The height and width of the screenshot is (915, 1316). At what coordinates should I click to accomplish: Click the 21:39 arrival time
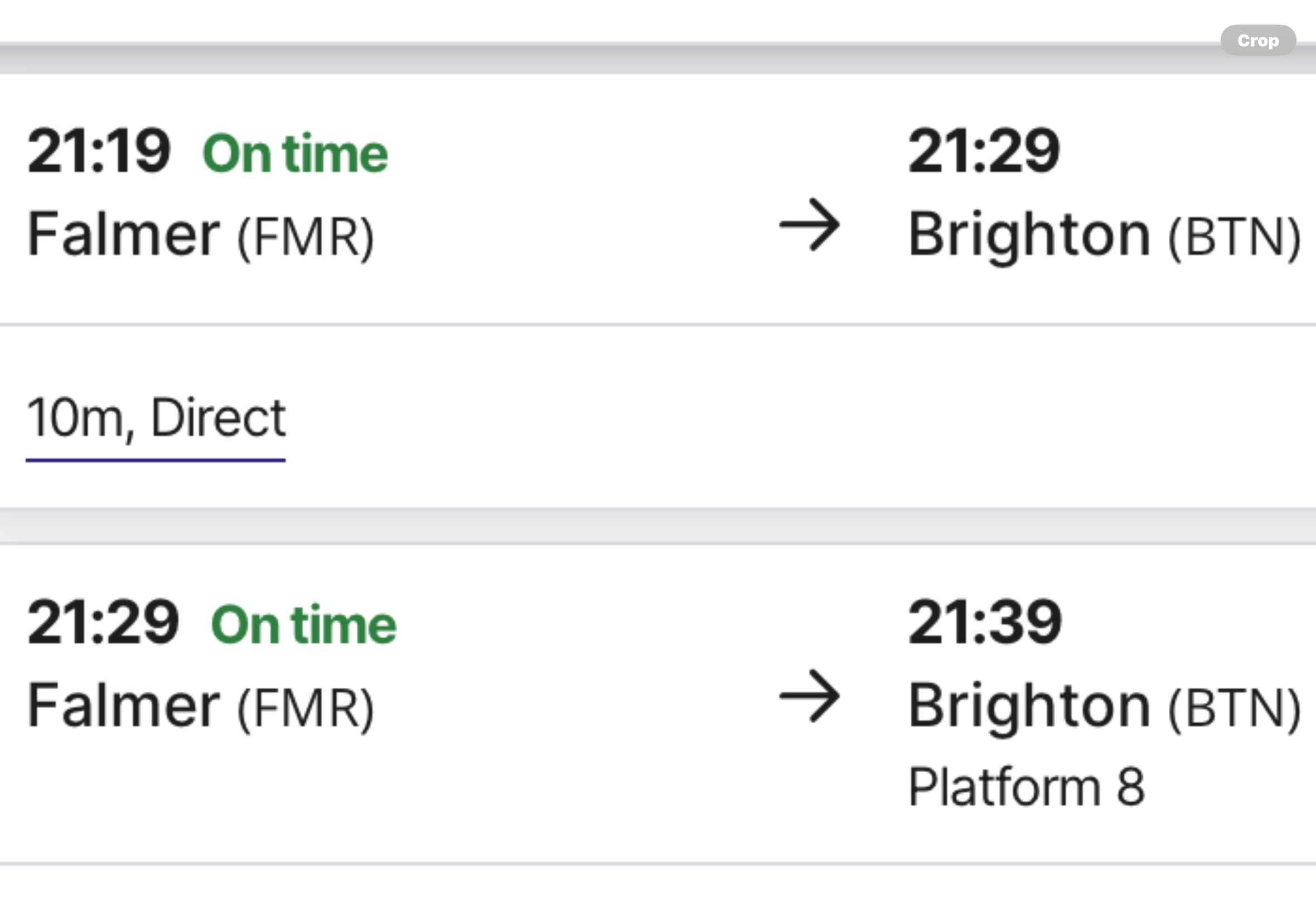(985, 622)
